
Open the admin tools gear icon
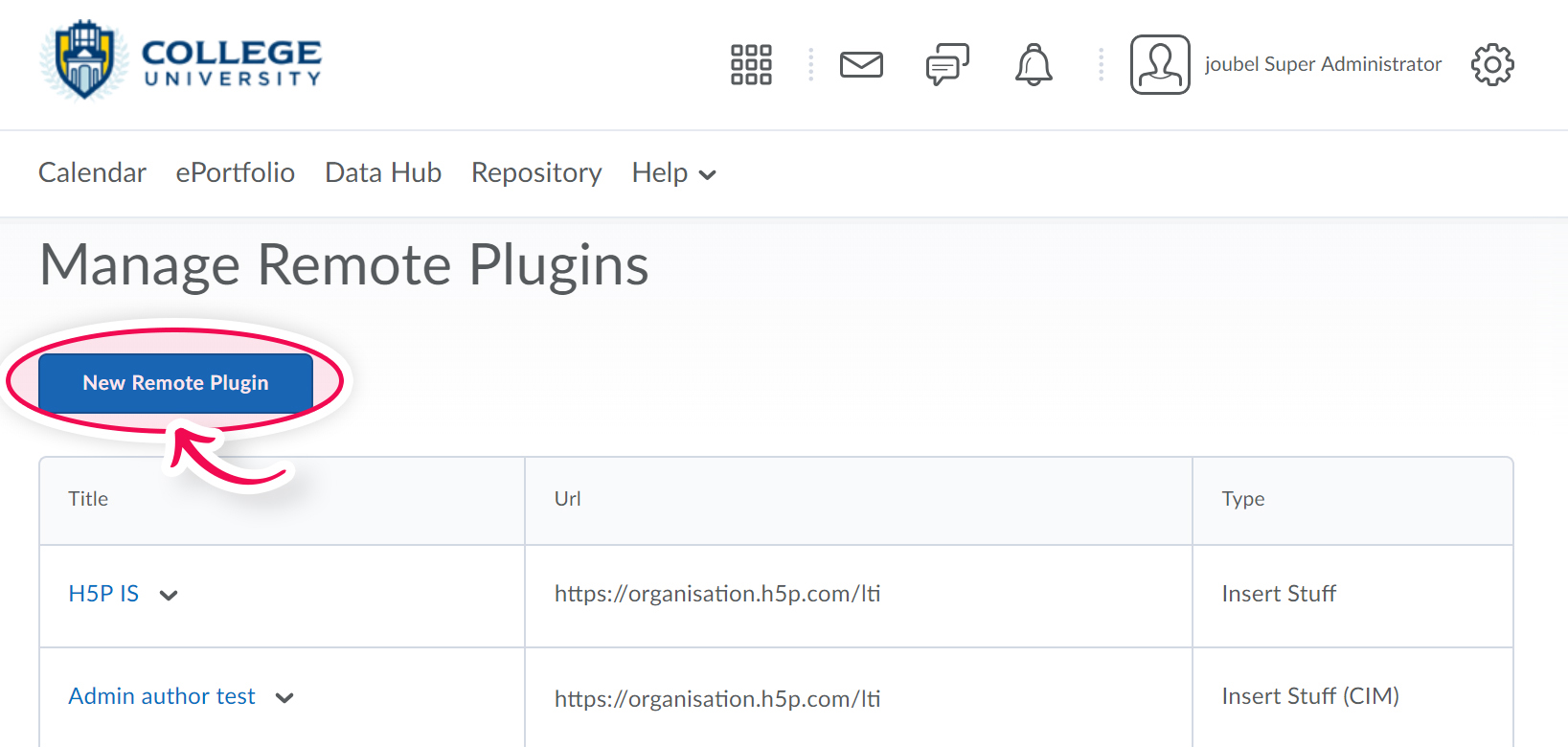1492,65
